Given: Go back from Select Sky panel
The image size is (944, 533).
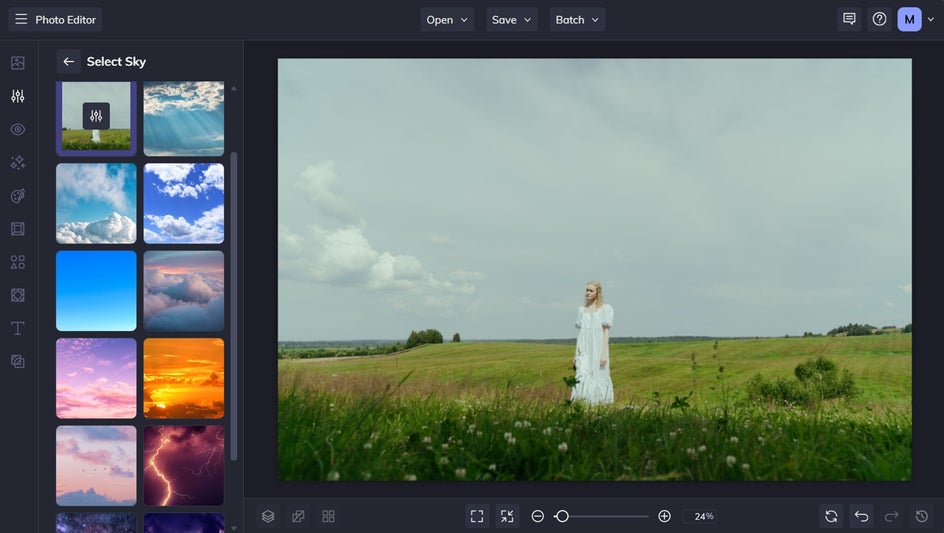Looking at the screenshot, I should 69,61.
